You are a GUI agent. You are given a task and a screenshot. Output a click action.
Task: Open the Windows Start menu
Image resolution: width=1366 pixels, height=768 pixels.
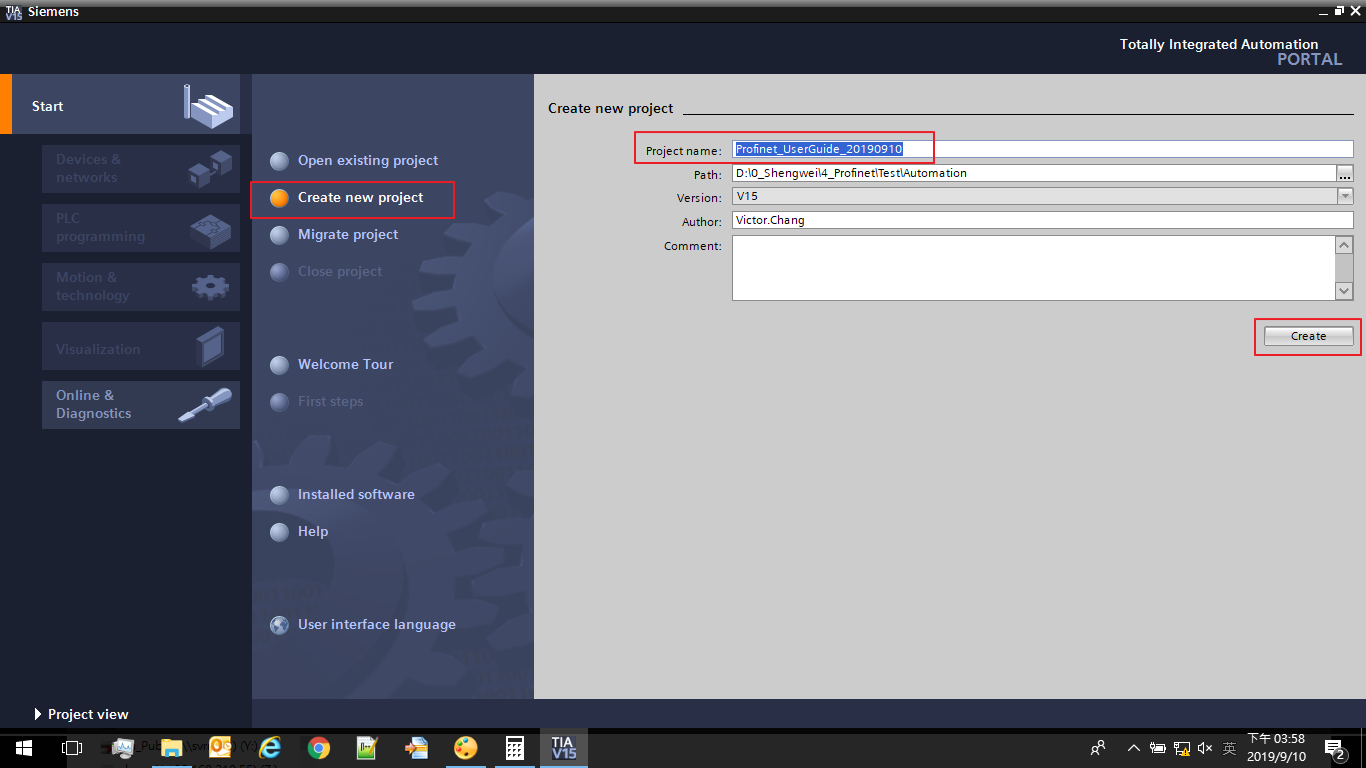(23, 748)
